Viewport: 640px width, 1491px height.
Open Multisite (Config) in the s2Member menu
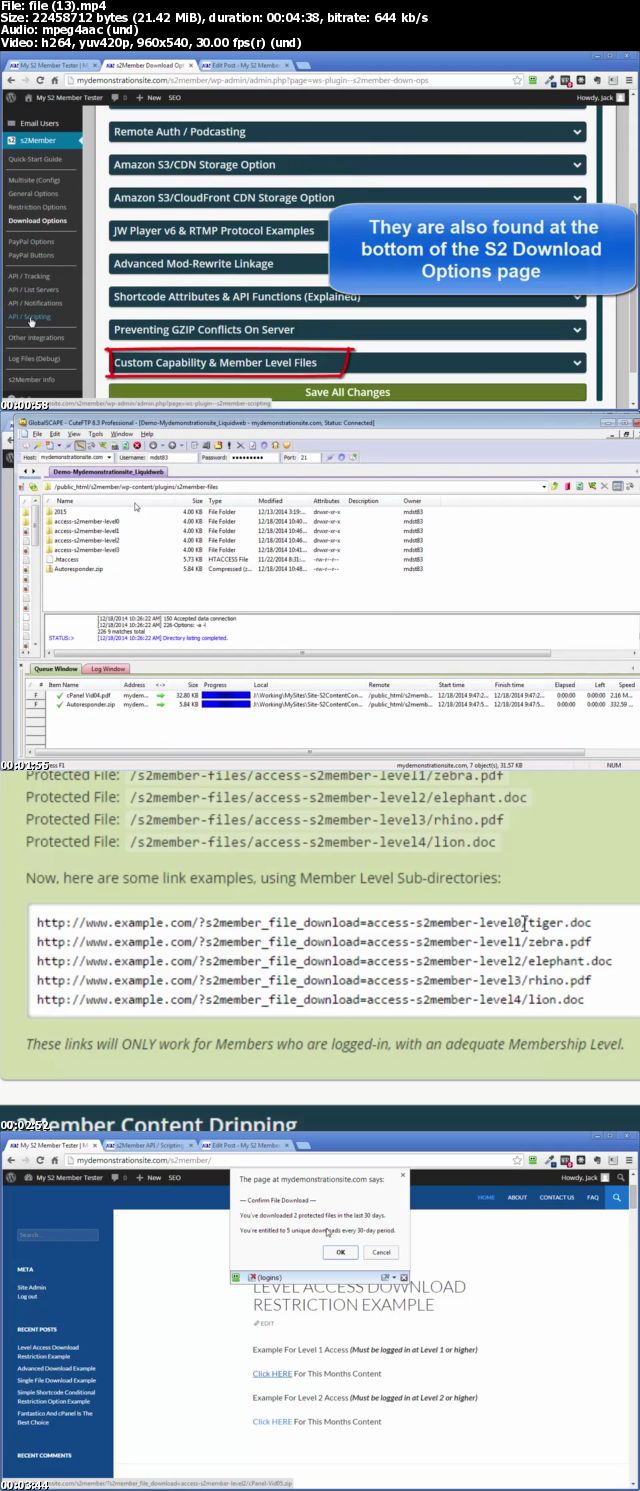(x=35, y=180)
